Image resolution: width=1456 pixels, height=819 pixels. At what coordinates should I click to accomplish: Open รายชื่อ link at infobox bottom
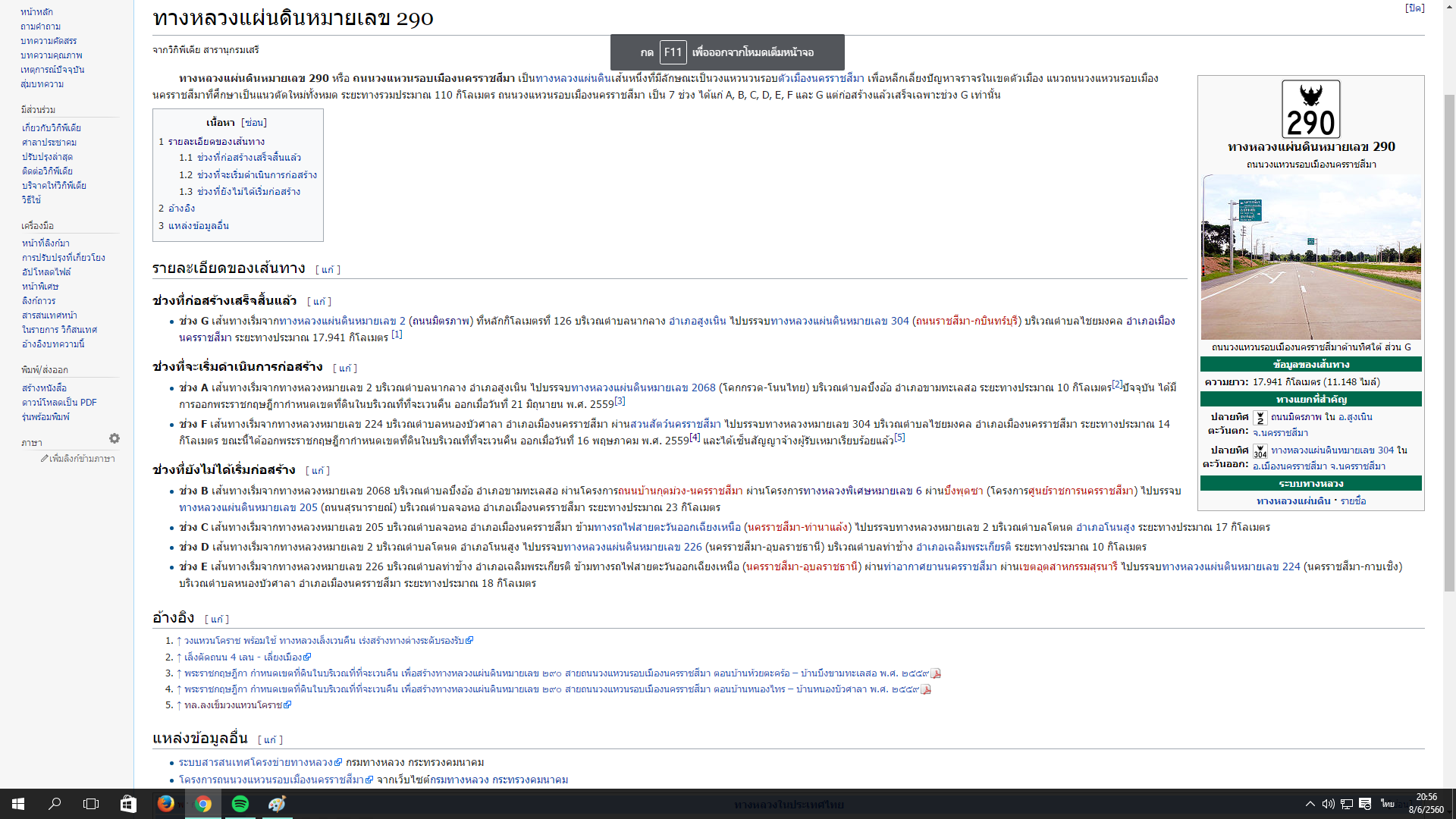pyautogui.click(x=1353, y=501)
